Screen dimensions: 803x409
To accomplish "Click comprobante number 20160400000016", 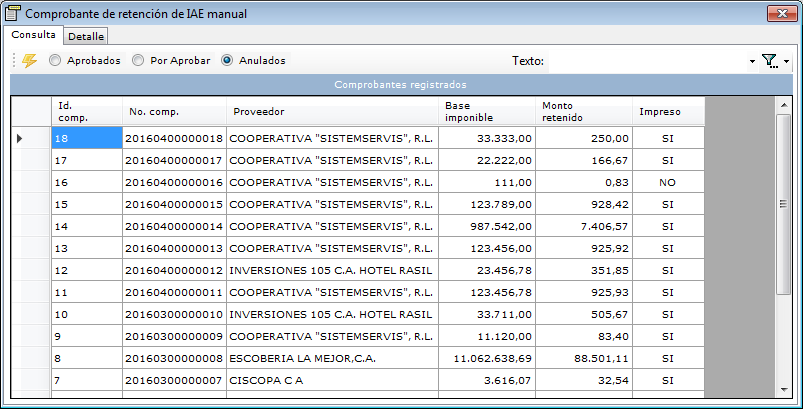I will 174,182.
